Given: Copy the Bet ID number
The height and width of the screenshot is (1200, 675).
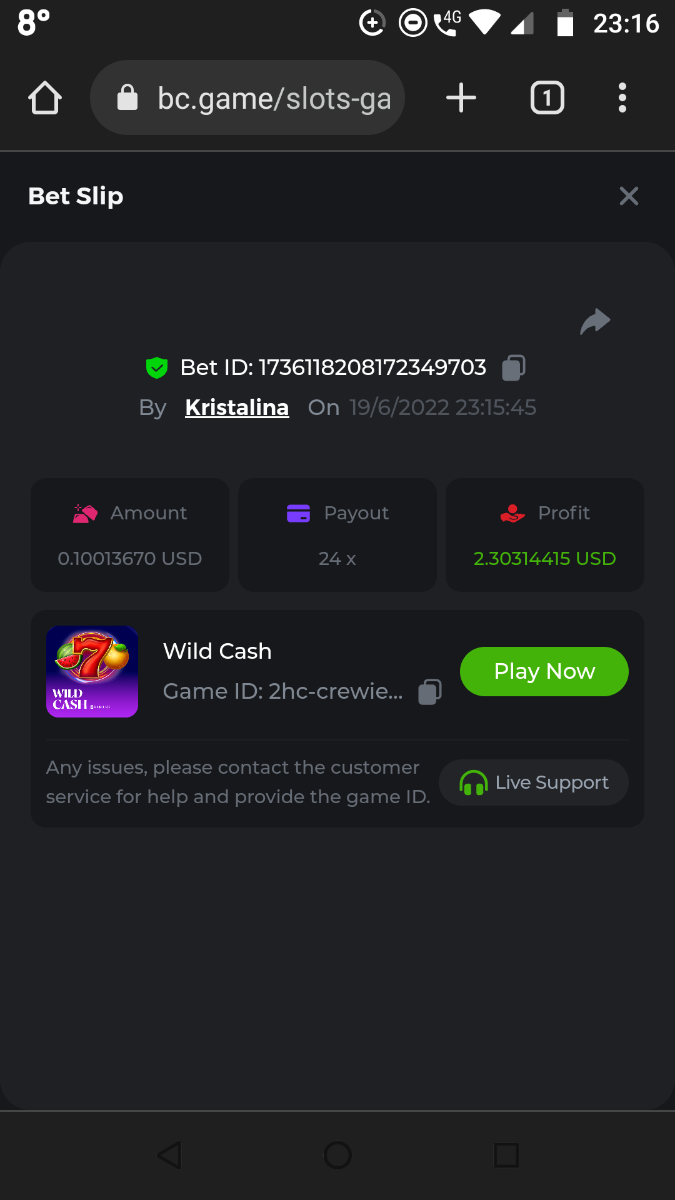Looking at the screenshot, I should point(513,368).
